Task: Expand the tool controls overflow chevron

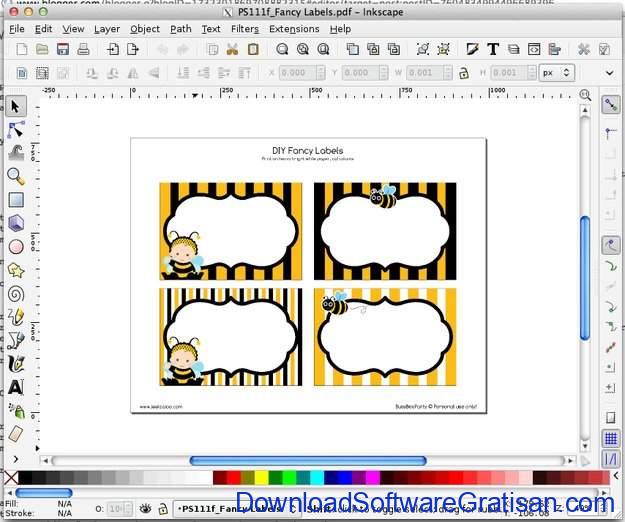Action: 609,73
